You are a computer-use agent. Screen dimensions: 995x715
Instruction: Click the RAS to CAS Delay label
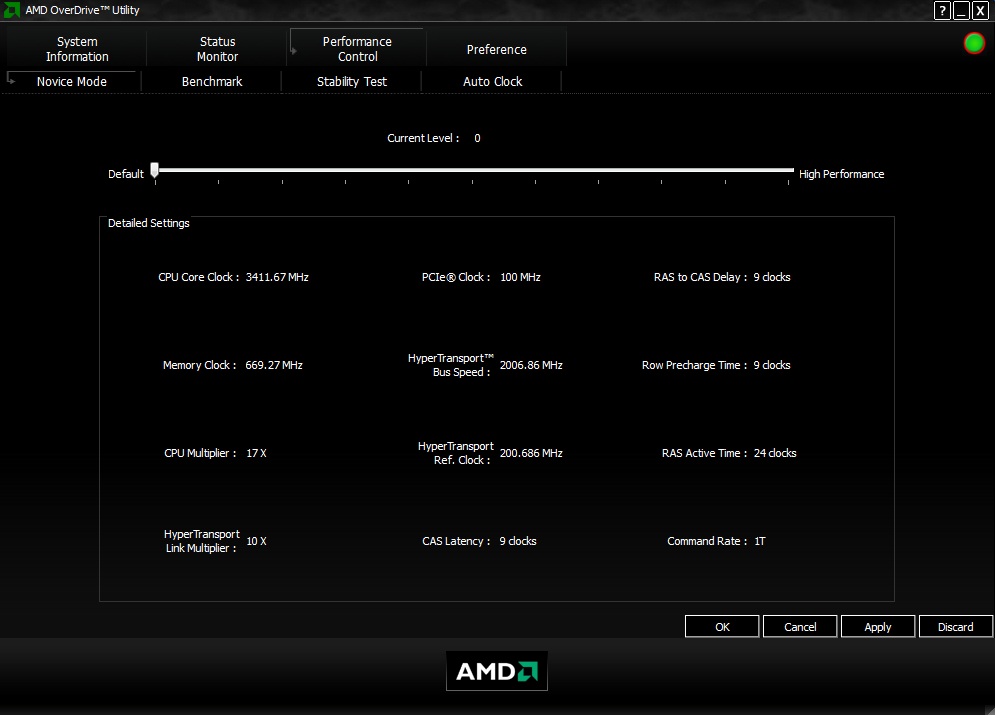(x=700, y=277)
